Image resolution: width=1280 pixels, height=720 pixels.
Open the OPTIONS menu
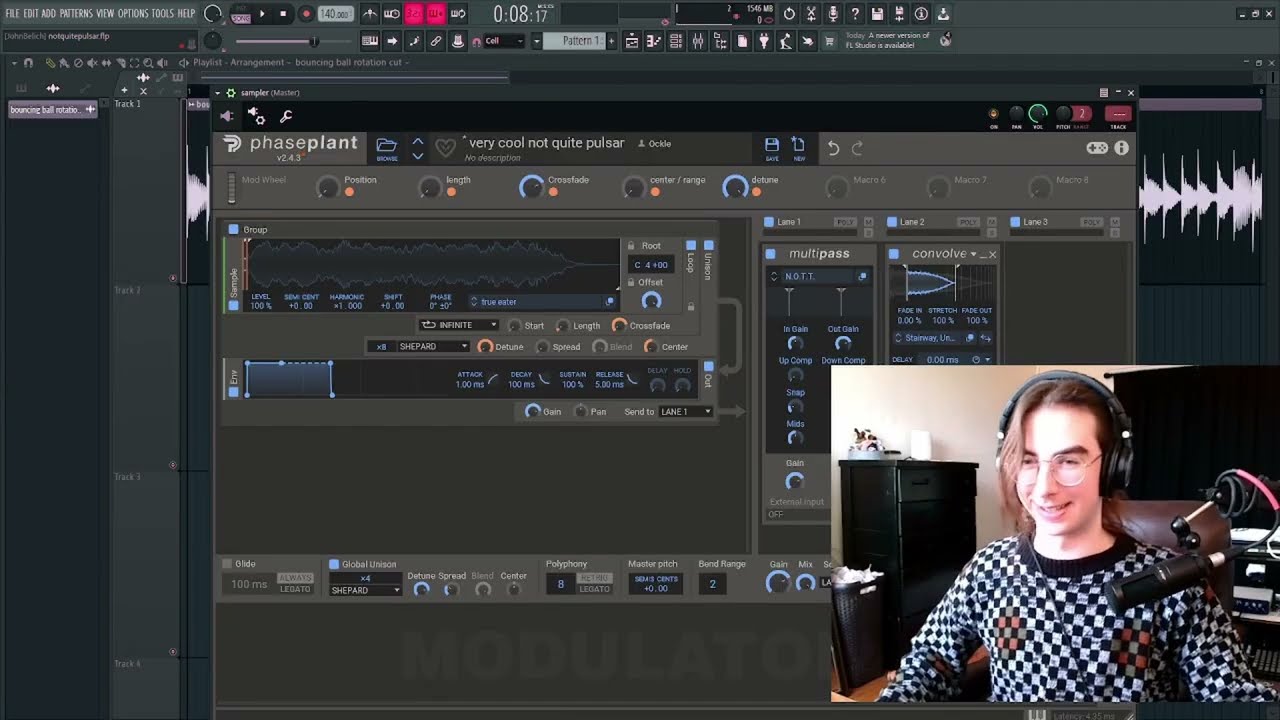point(133,13)
